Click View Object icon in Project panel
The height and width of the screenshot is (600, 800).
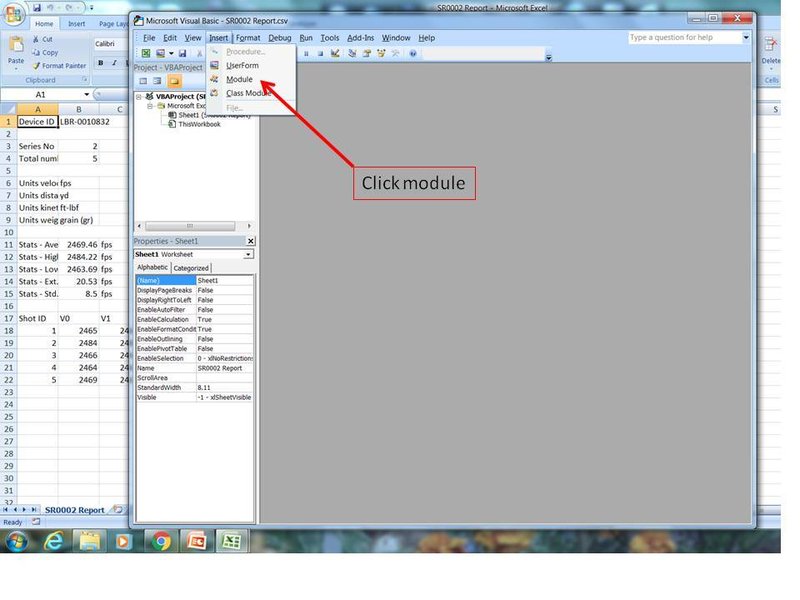(x=158, y=81)
